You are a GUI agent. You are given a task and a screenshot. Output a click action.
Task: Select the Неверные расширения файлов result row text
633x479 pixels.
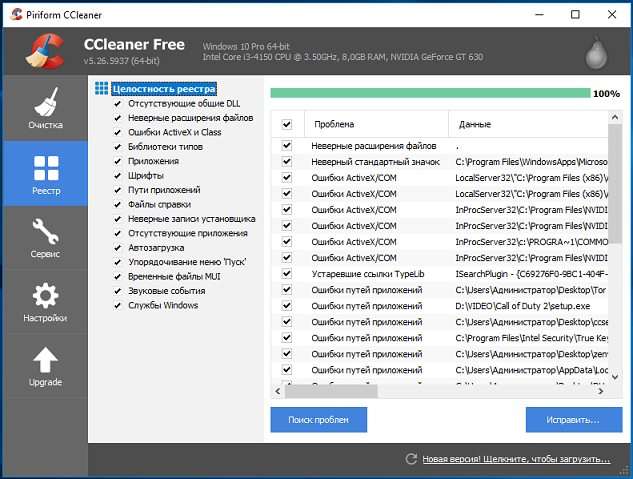[374, 146]
